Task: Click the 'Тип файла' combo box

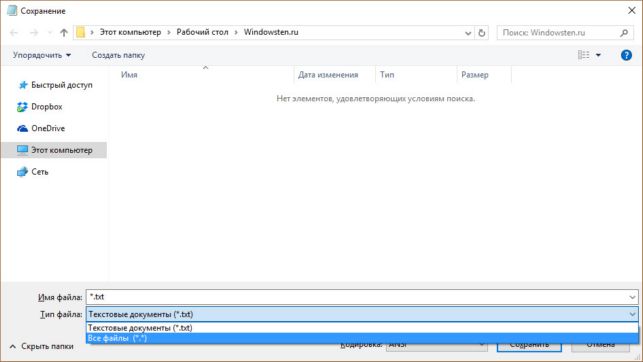Action: pos(362,314)
